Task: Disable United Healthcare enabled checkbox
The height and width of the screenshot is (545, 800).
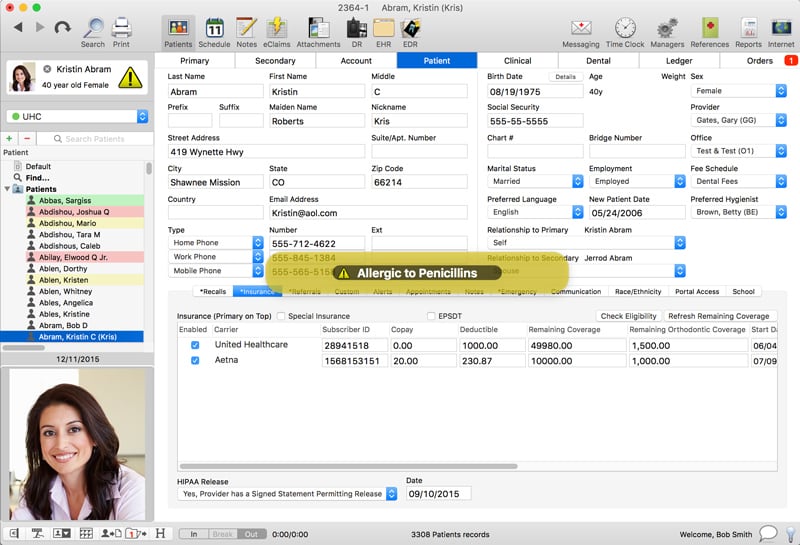Action: [x=195, y=345]
